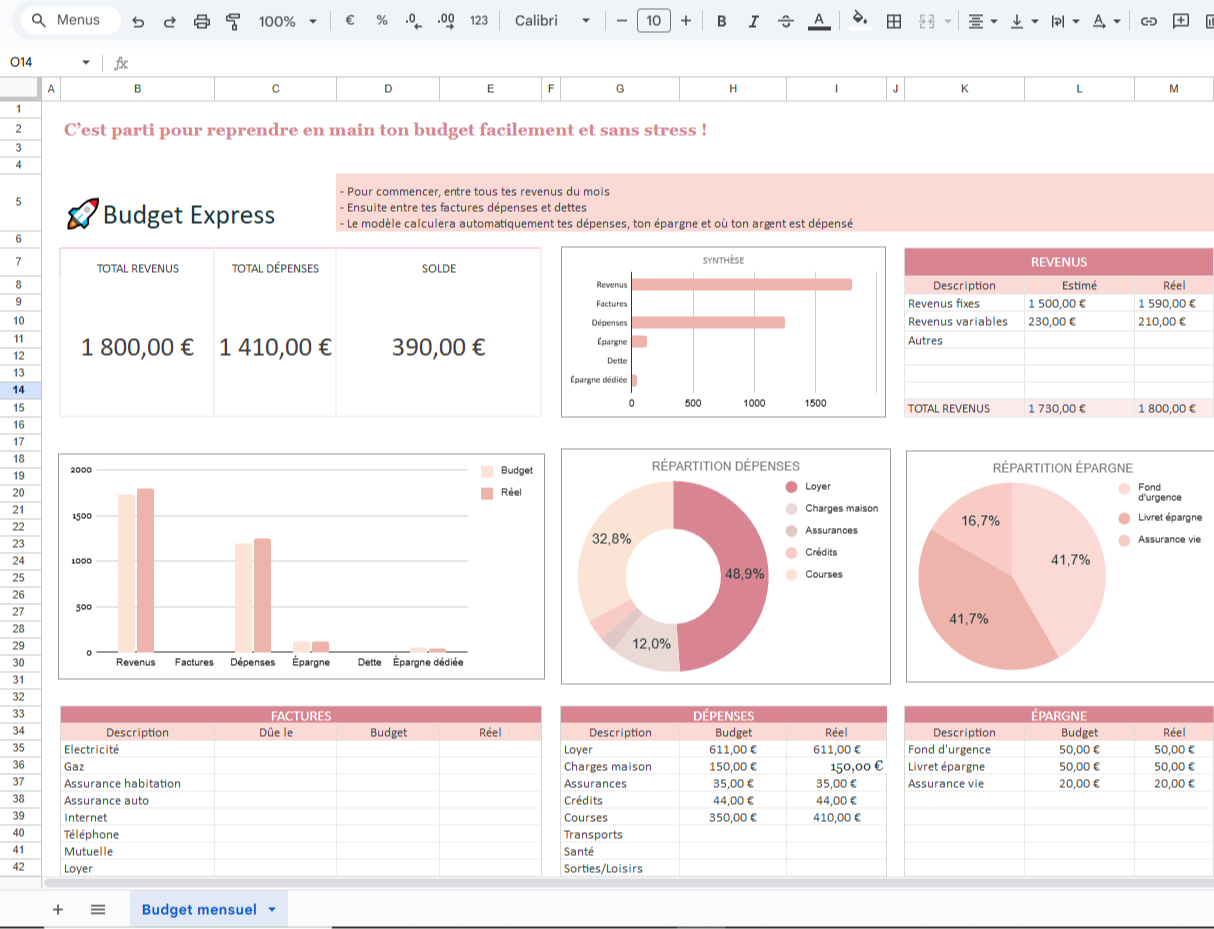Insert a link with the chain icon

coord(1149,21)
